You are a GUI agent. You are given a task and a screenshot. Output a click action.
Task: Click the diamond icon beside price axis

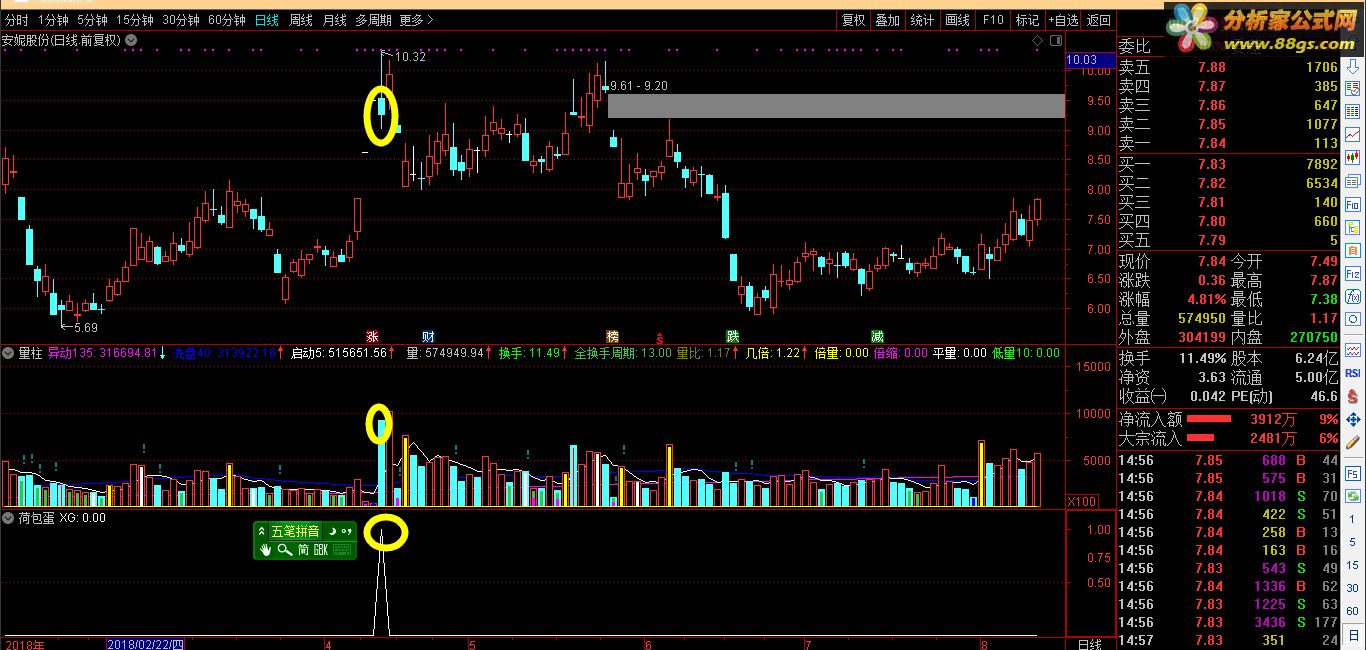[x=1038, y=40]
